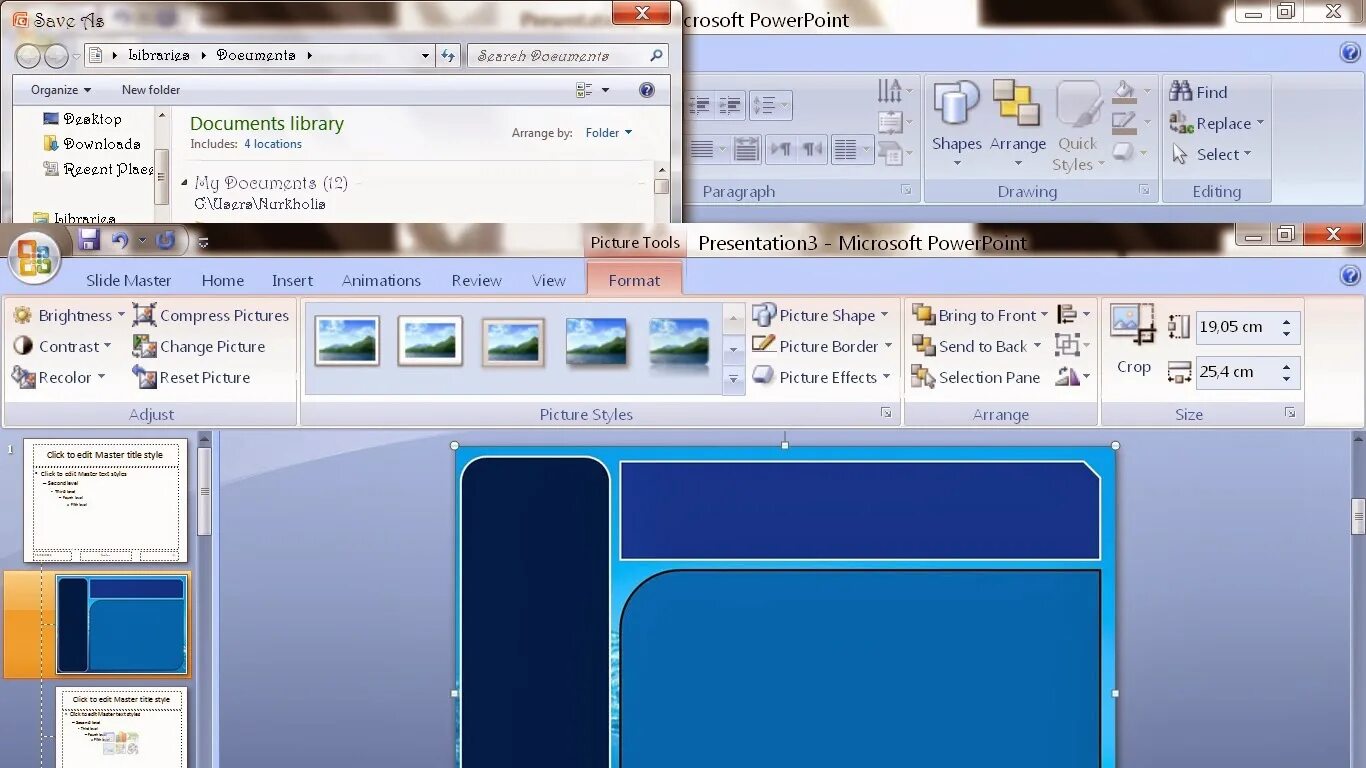This screenshot has width=1366, height=768.
Task: Click PowerPoint Help question mark icon
Action: [1350, 275]
